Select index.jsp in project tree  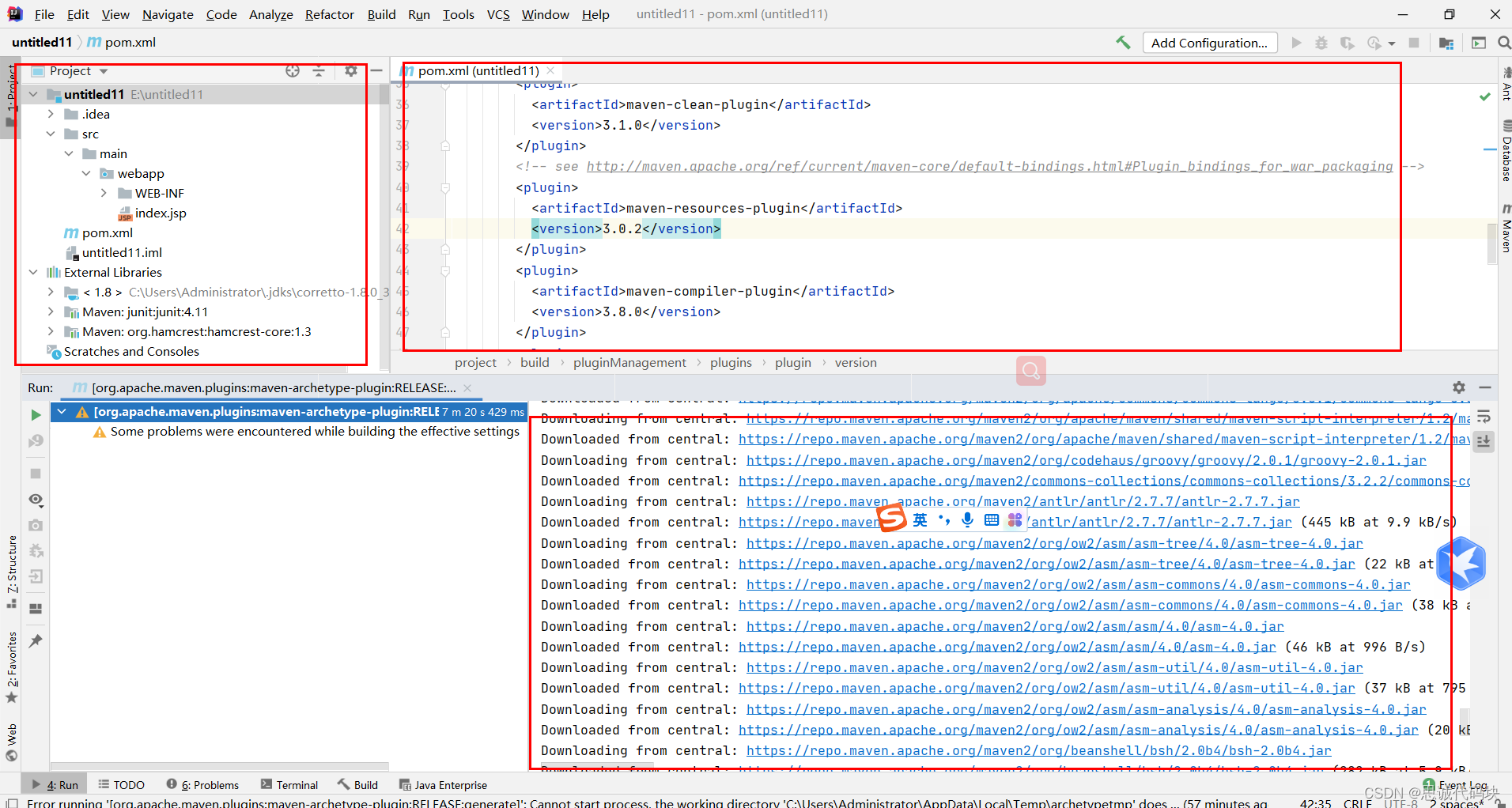tap(161, 213)
